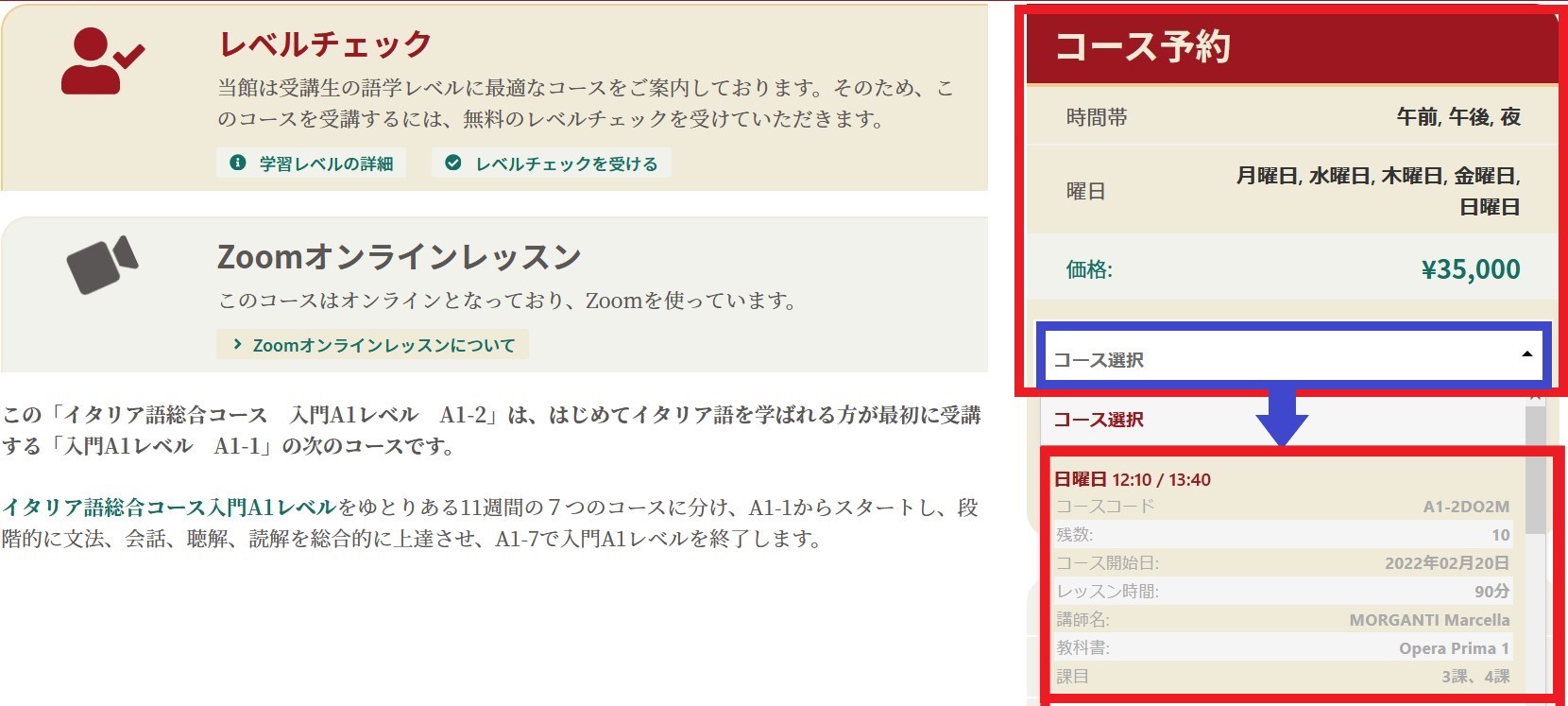
Task: Select the 日曜日 12:10 / 13:40 course option
Action: (1132, 479)
